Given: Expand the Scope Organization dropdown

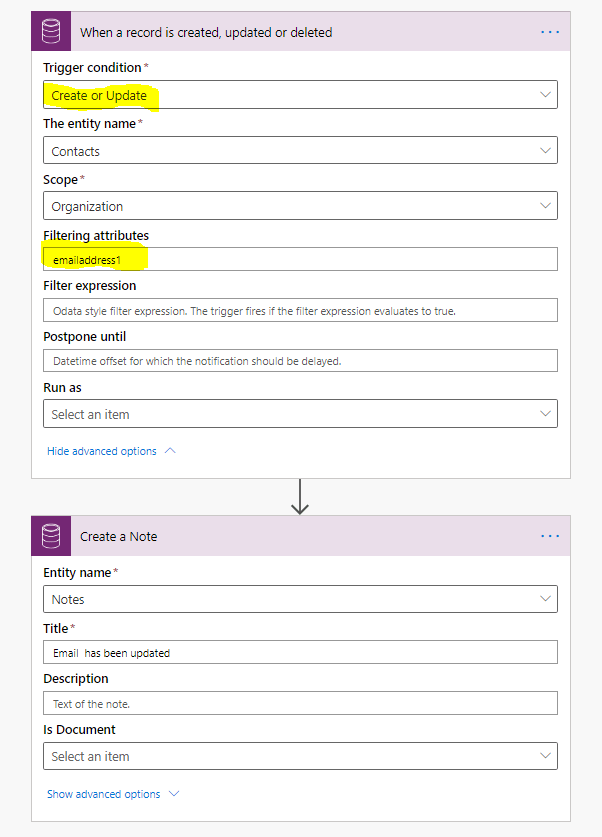Looking at the screenshot, I should (x=300, y=206).
